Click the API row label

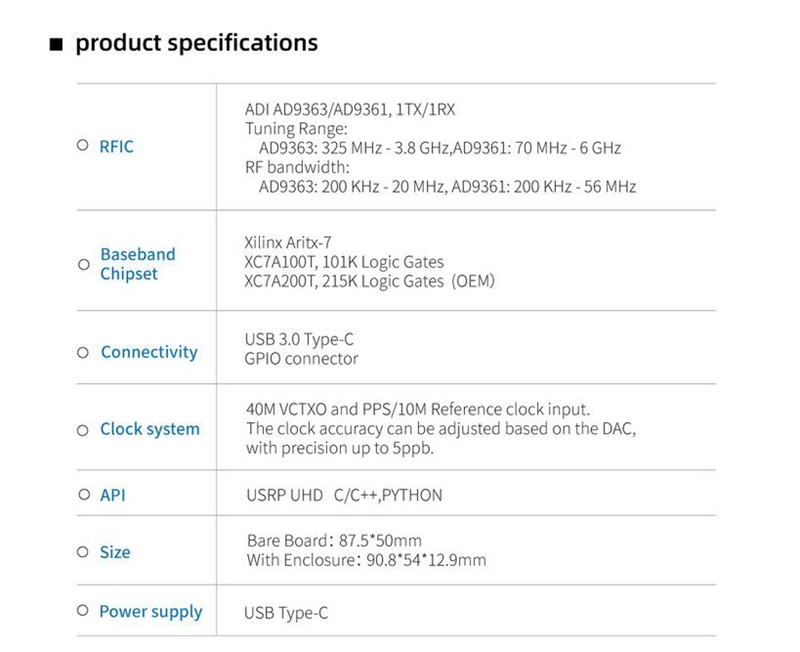(x=113, y=495)
